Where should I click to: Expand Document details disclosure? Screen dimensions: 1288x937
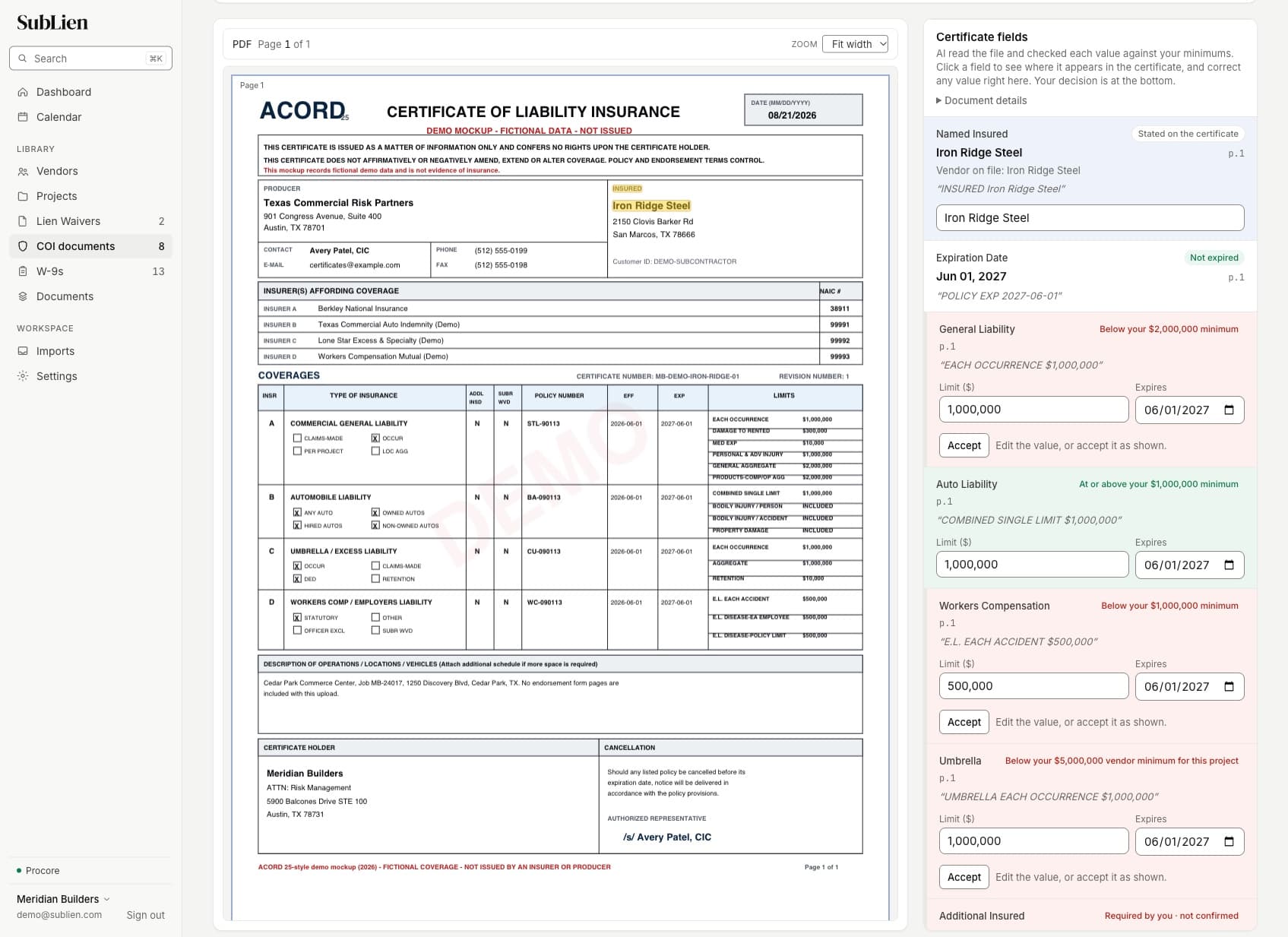981,100
